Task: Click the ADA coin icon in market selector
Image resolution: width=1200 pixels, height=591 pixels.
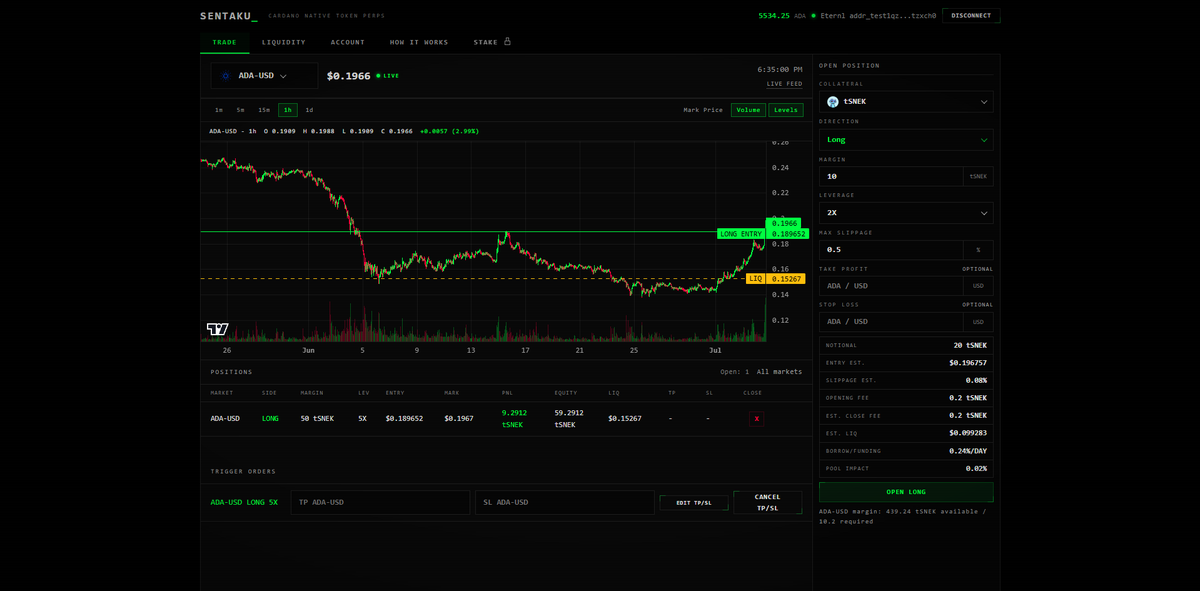Action: [226, 76]
